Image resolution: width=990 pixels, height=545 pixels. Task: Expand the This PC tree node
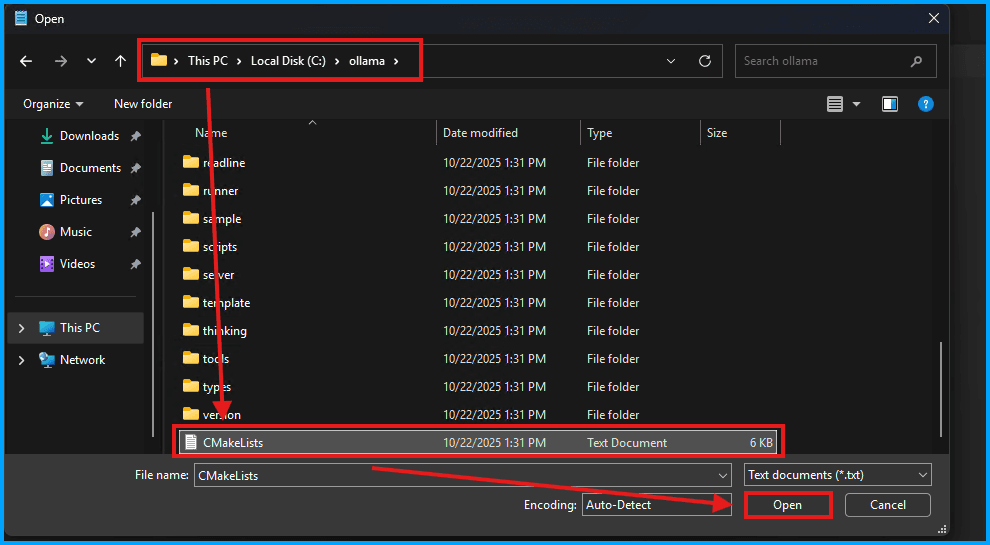(21, 328)
